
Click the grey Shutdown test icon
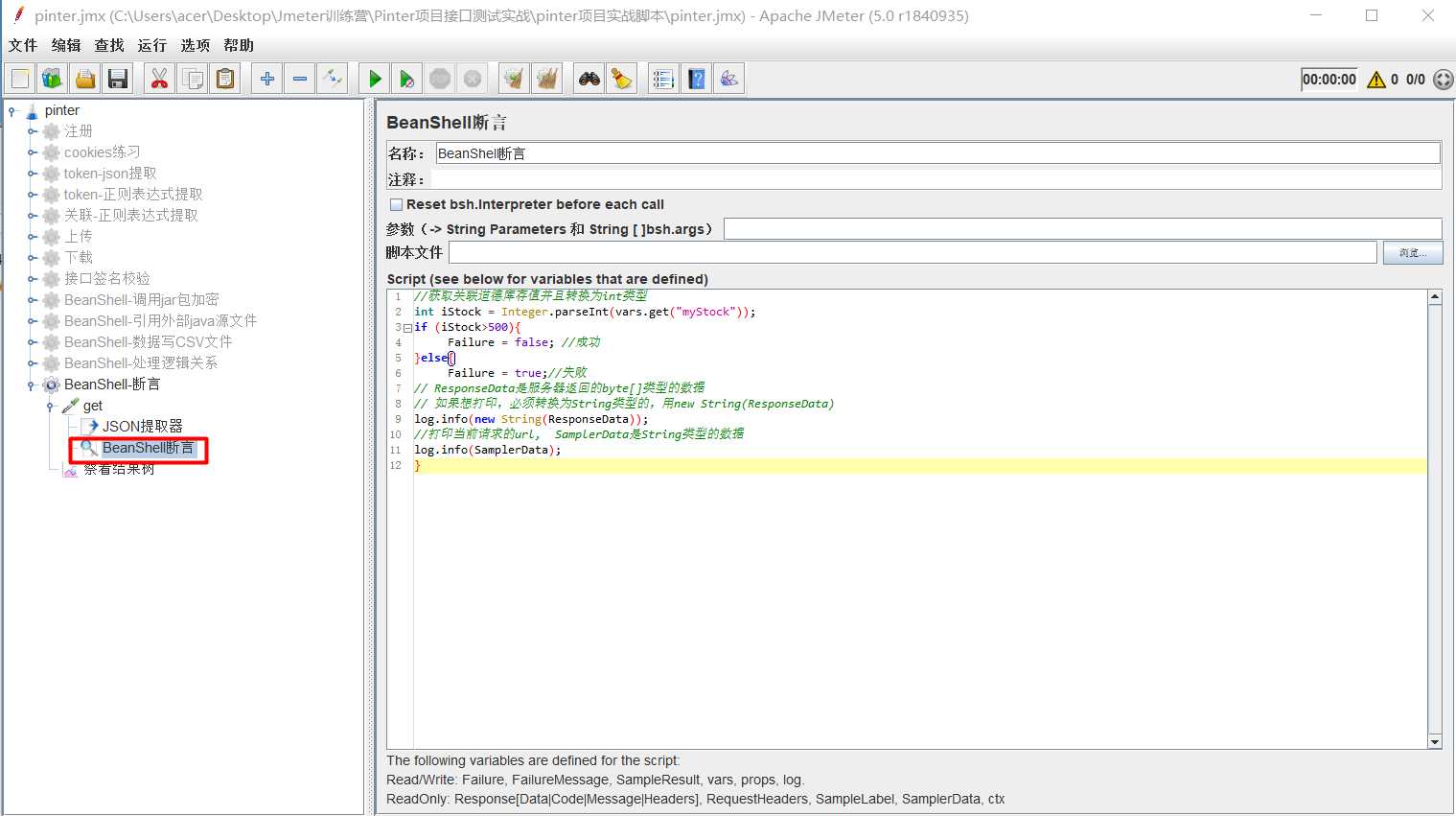coord(473,79)
